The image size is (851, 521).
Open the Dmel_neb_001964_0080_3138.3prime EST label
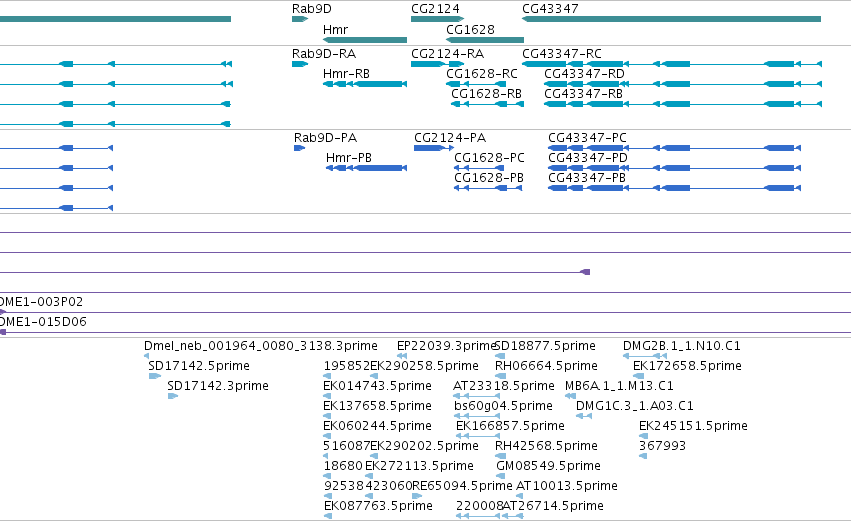[x=261, y=346]
